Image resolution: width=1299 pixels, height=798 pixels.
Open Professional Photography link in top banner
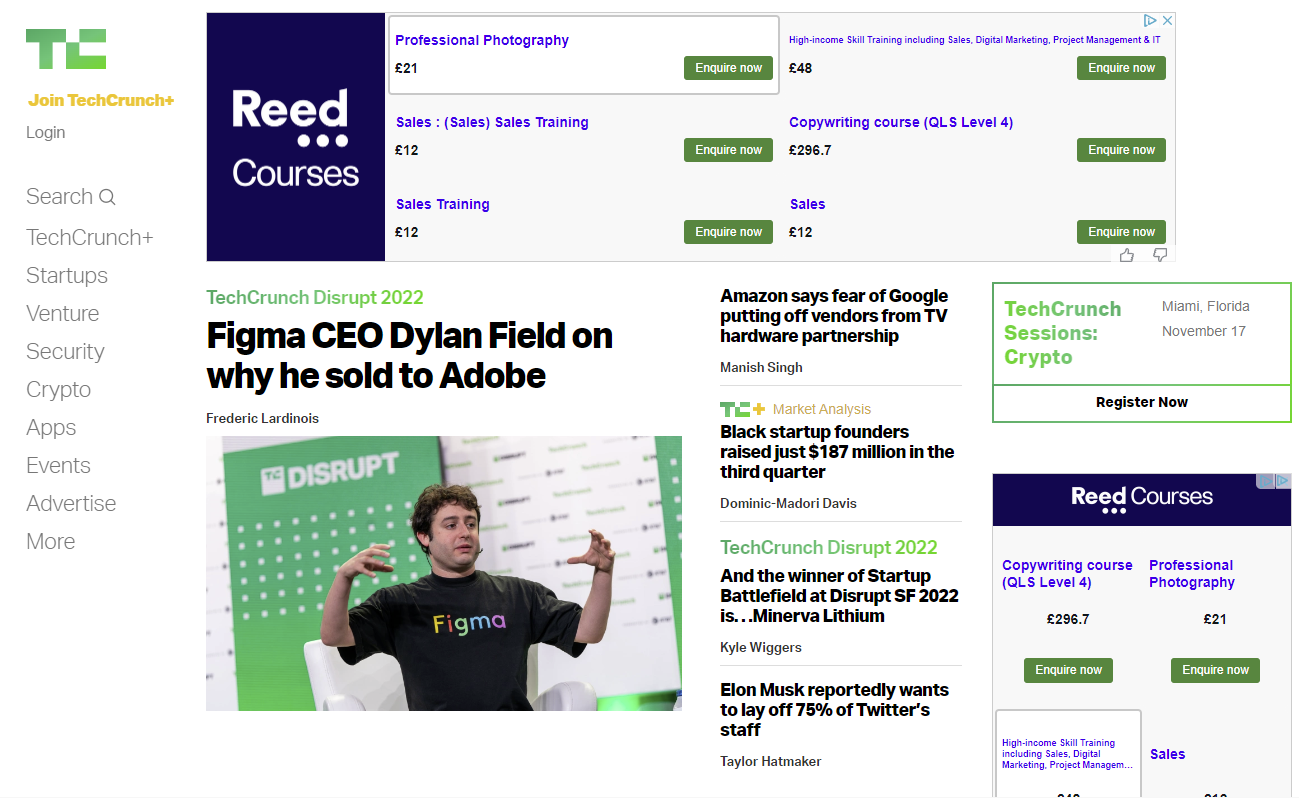(482, 40)
